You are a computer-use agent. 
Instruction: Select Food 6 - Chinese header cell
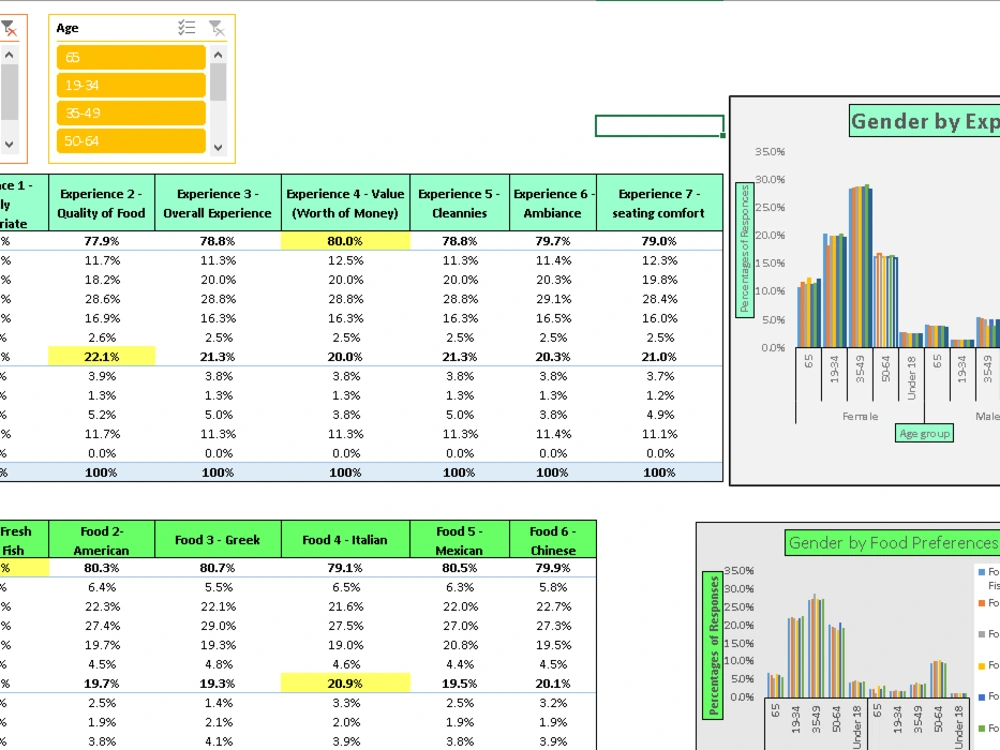552,540
